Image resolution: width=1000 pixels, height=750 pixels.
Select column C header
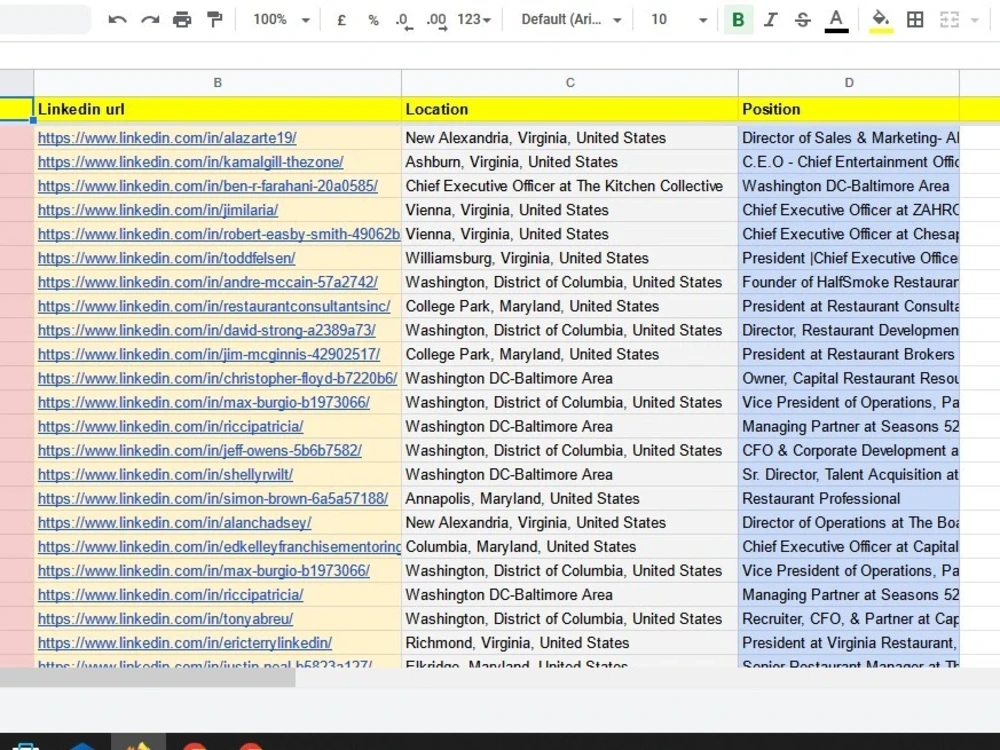570,83
